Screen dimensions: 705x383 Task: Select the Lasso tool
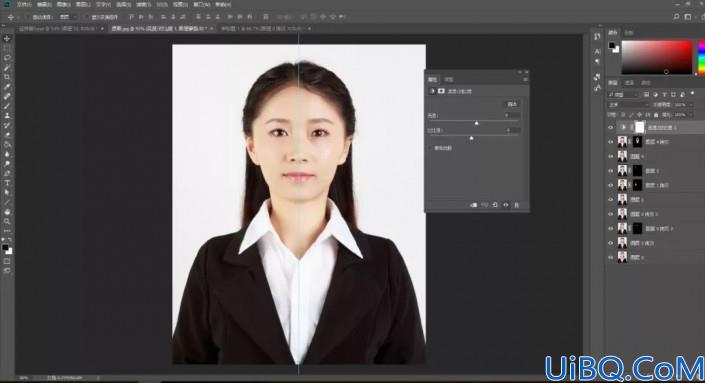pos(7,58)
